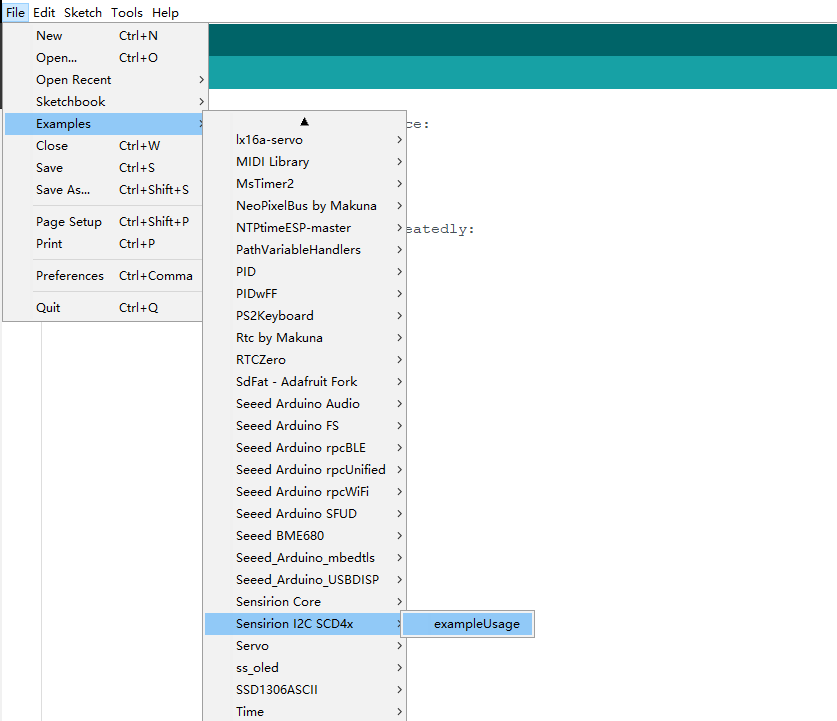The image size is (837, 721).
Task: Open the File menu
Action: tap(15, 12)
